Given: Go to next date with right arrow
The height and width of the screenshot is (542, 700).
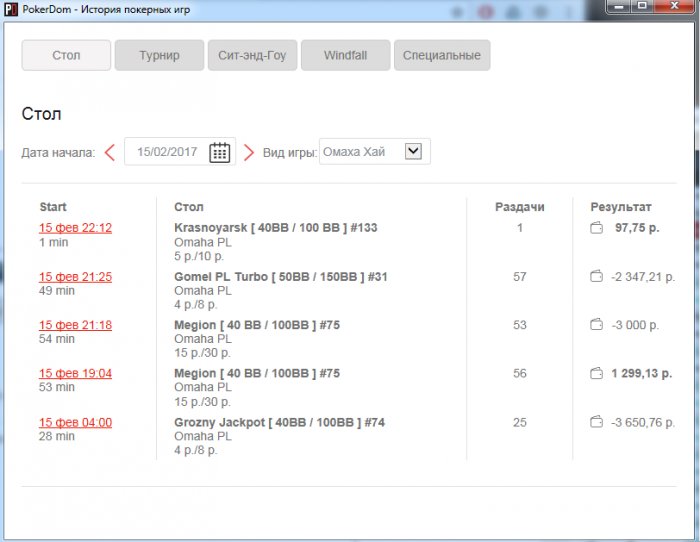Looking at the screenshot, I should (x=249, y=152).
